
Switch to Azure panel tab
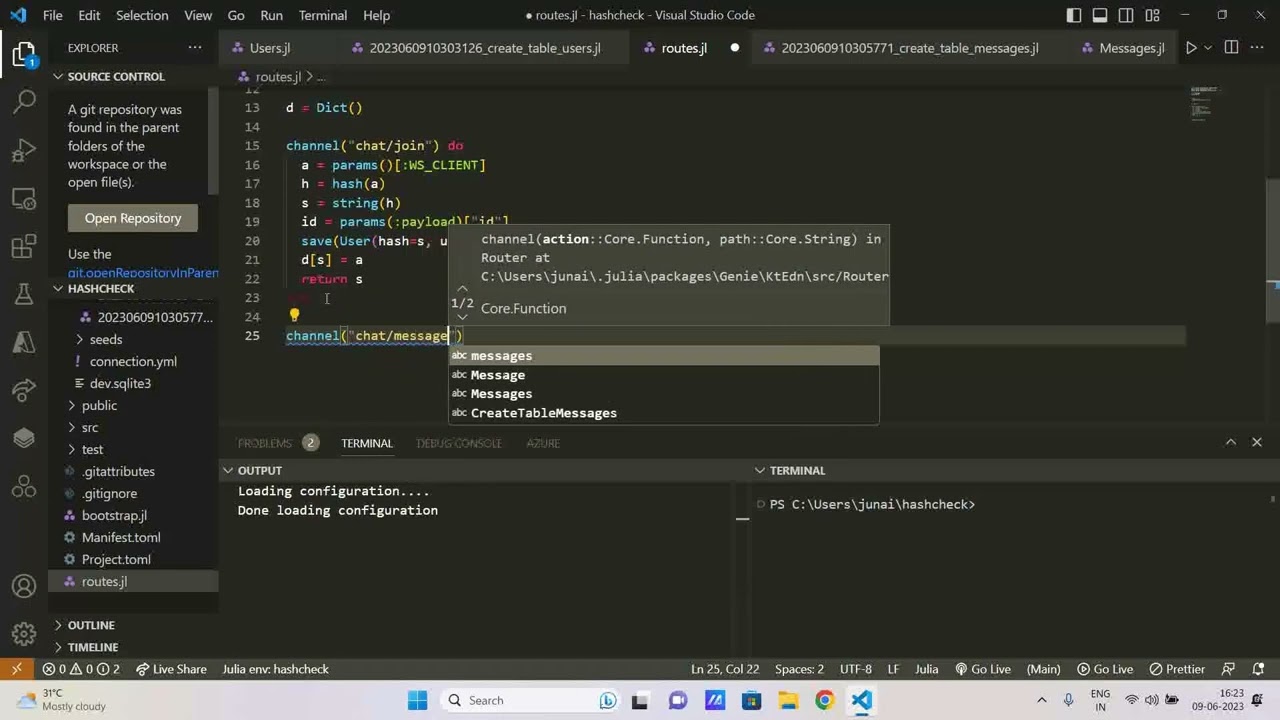click(543, 442)
